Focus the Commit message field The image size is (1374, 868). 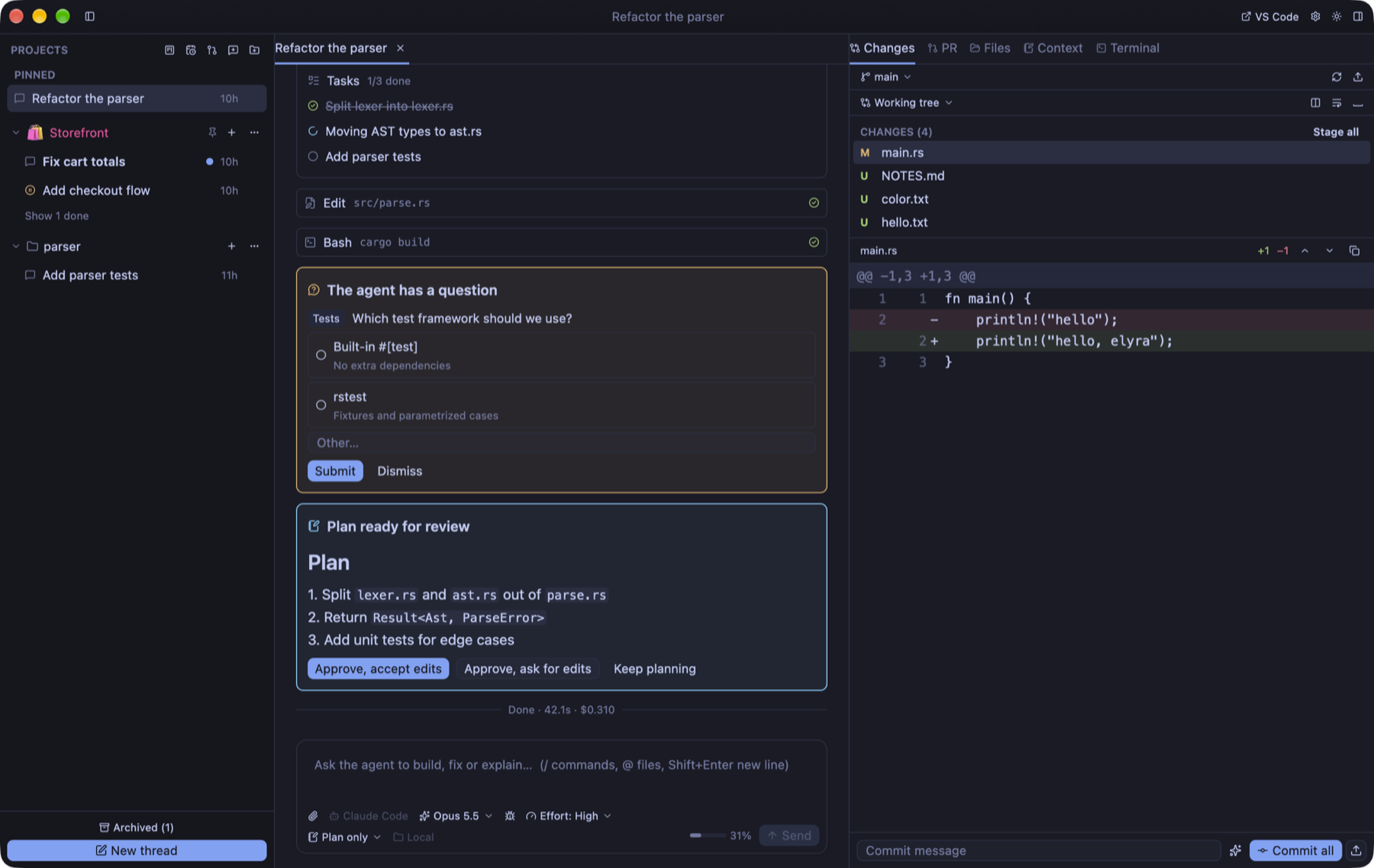point(1038,850)
